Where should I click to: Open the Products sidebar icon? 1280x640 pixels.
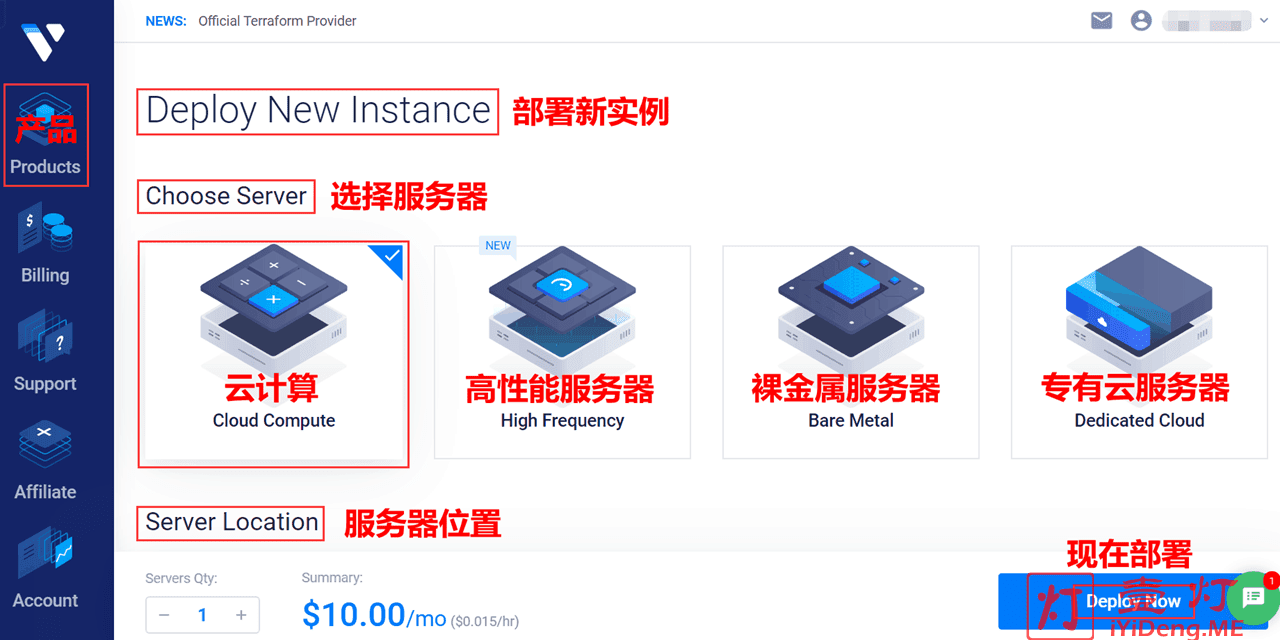[x=45, y=135]
